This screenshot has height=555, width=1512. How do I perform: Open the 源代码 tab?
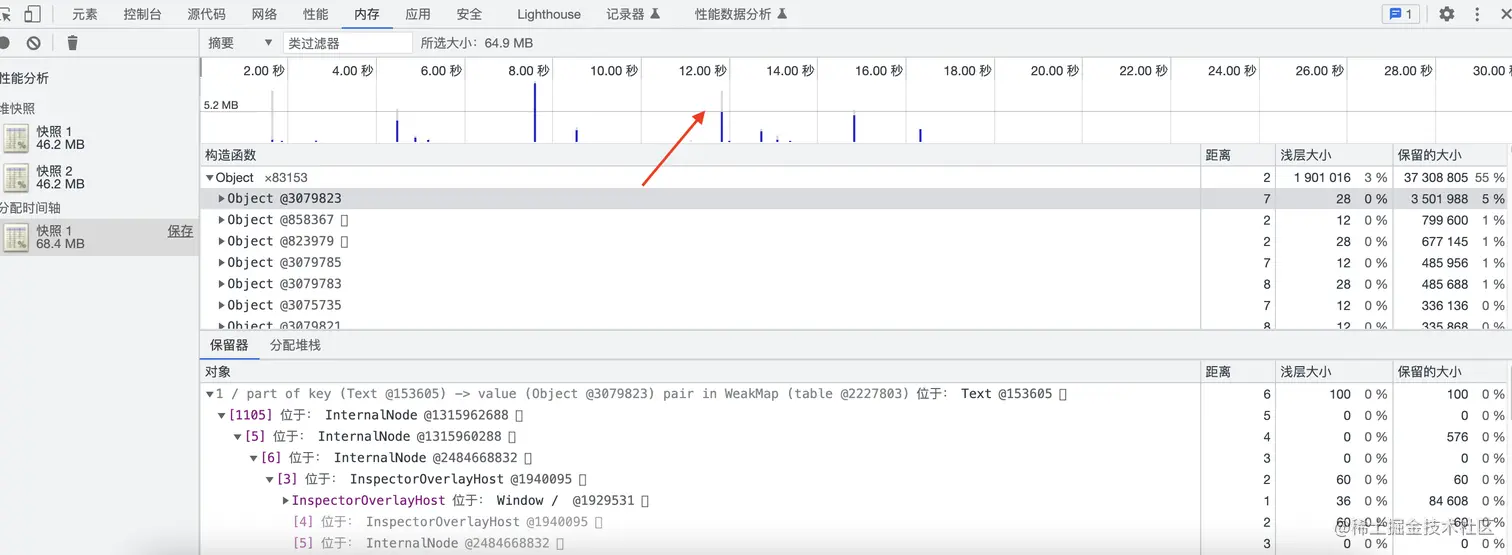pos(206,14)
